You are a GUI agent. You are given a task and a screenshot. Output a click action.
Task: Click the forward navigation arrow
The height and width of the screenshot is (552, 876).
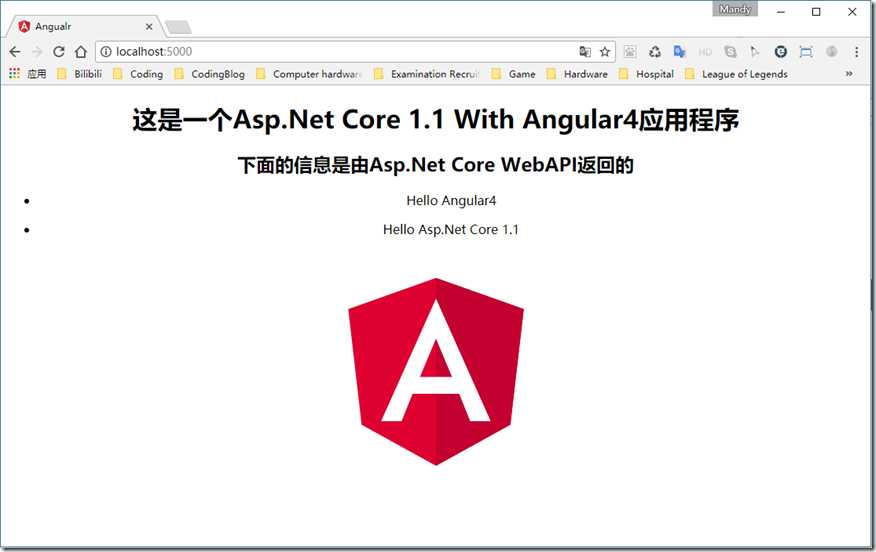pos(37,52)
